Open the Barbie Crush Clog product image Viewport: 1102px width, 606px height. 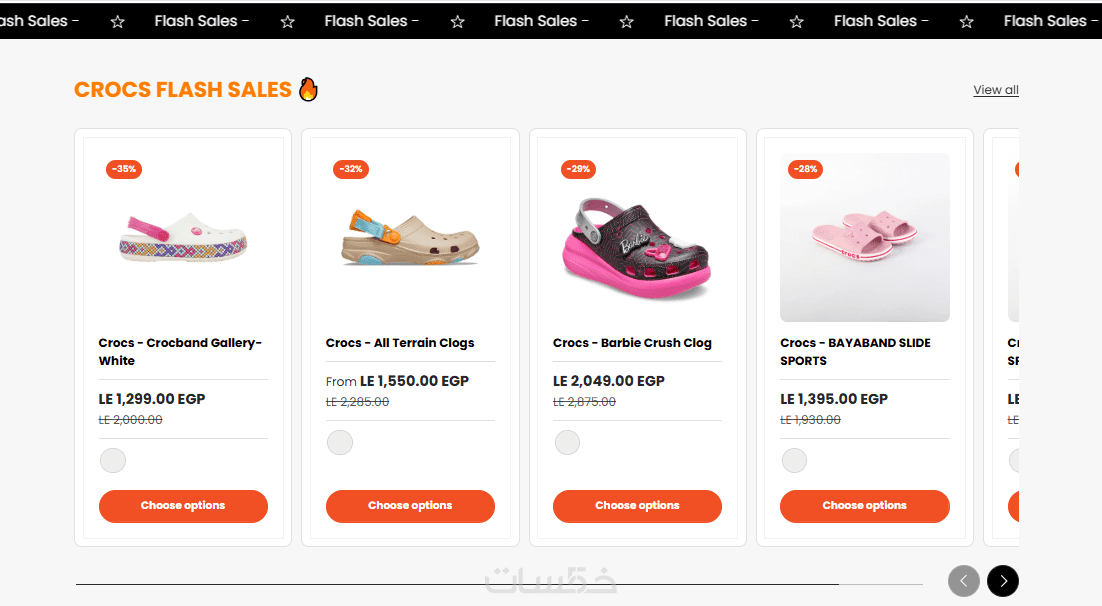(x=637, y=247)
